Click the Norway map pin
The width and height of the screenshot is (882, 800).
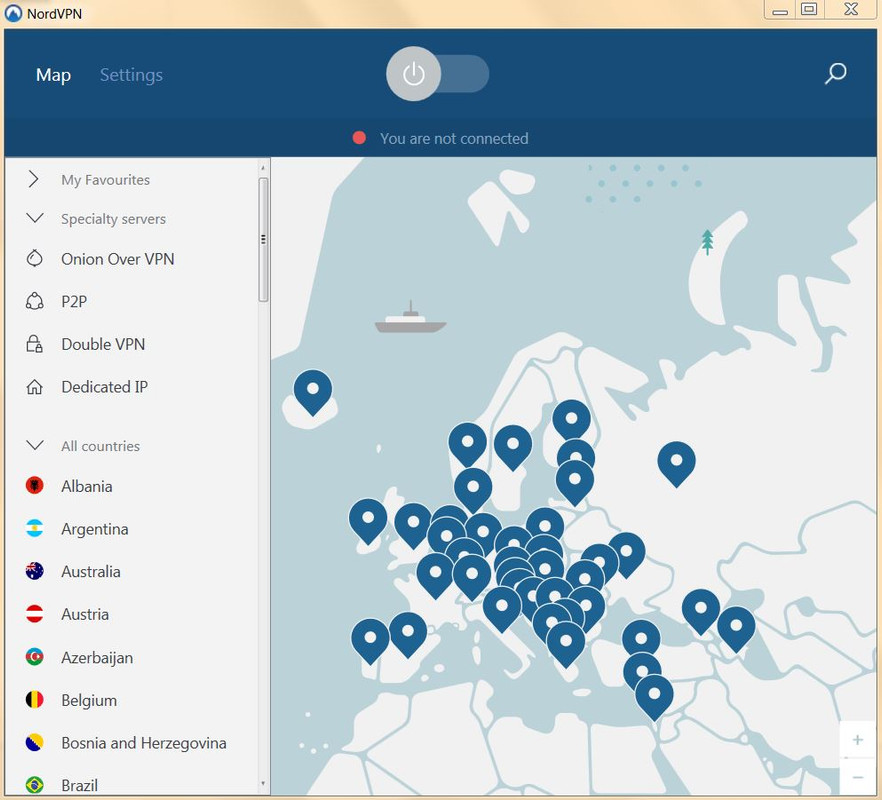(x=467, y=442)
